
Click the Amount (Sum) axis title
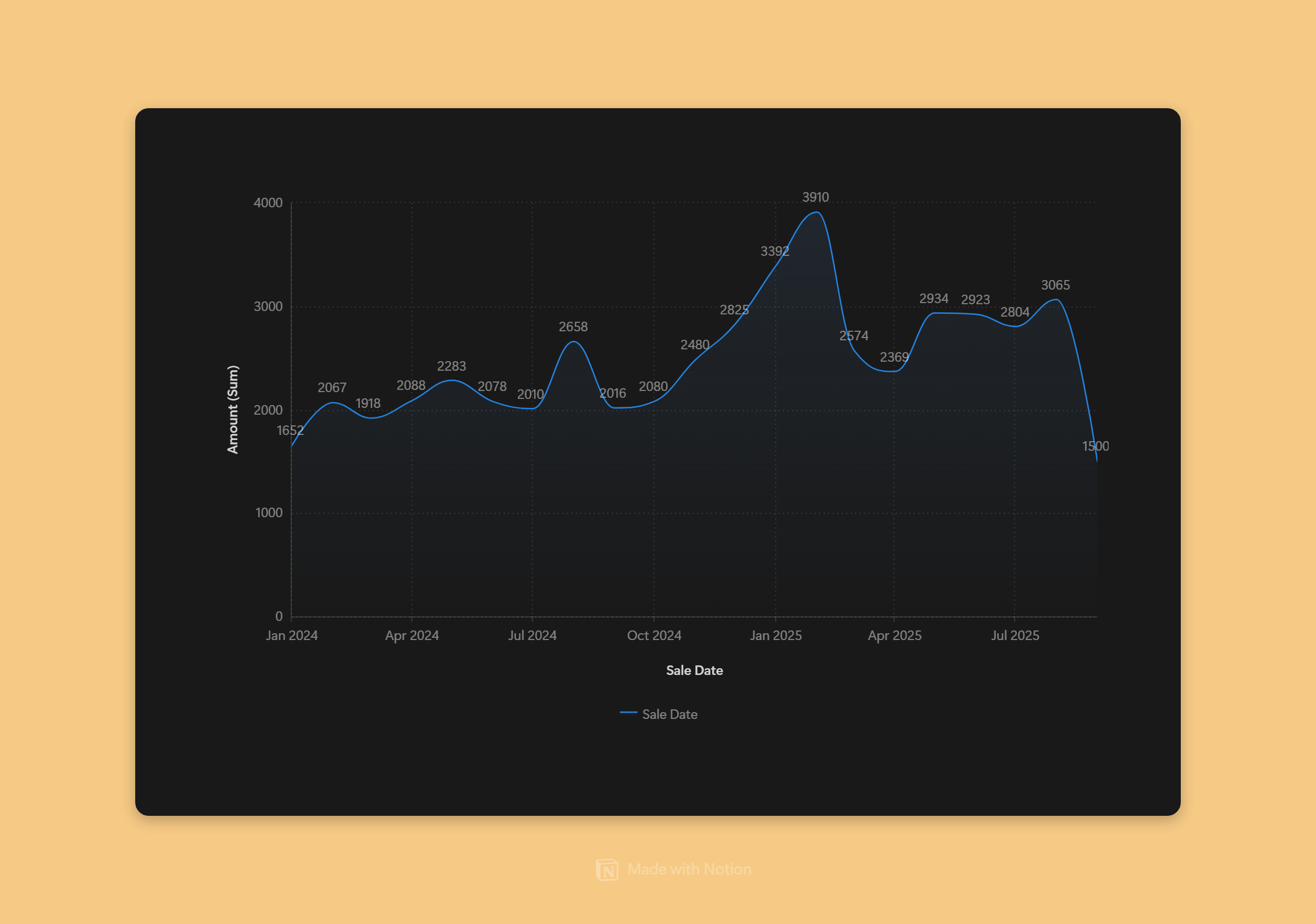232,409
